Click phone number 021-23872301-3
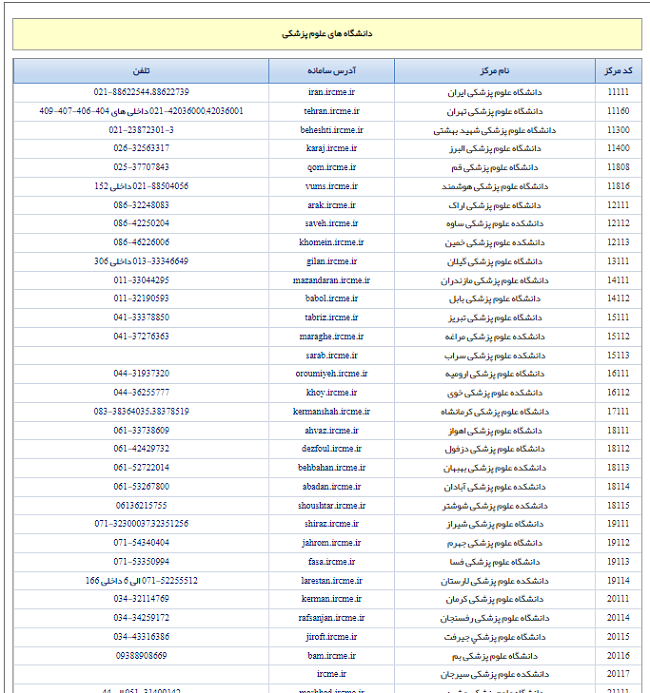This screenshot has height=693, width=650. point(141,130)
